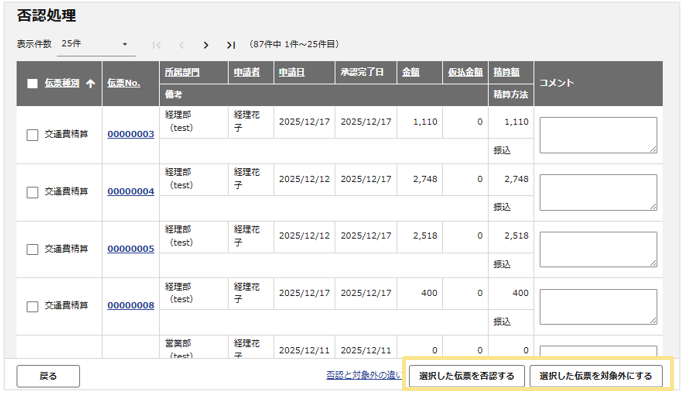
Task: Toggle select-all checkbox in table header
Action: pyautogui.click(x=32, y=83)
